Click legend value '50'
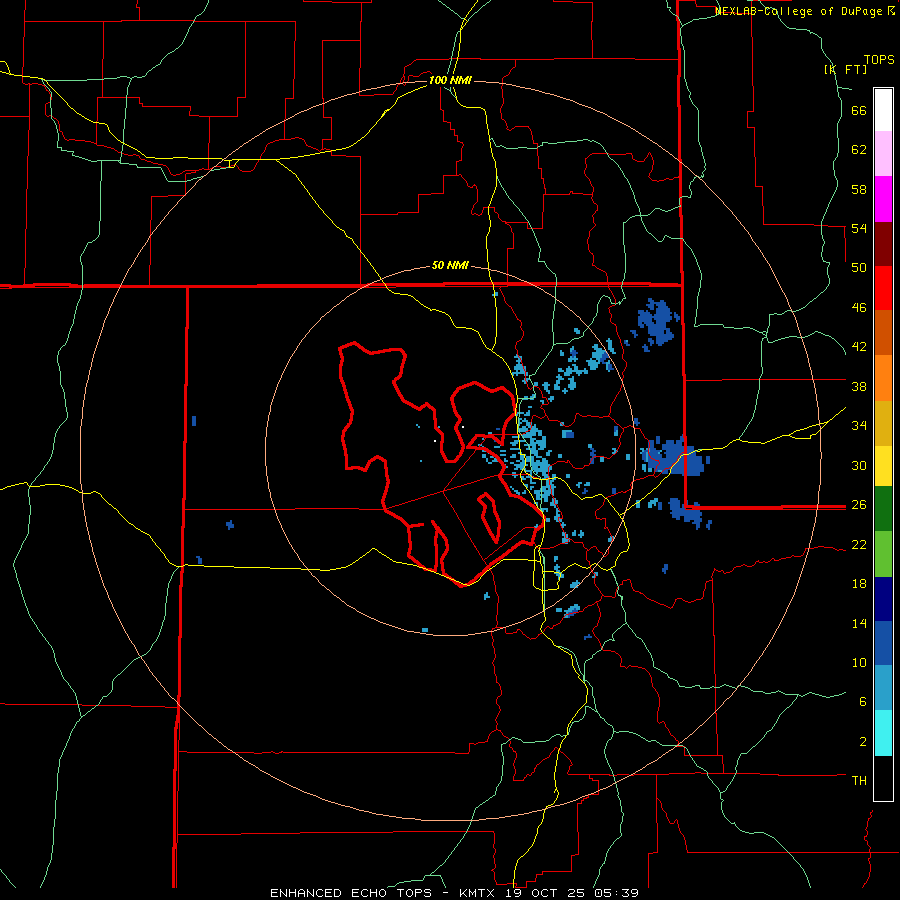 pos(859,268)
